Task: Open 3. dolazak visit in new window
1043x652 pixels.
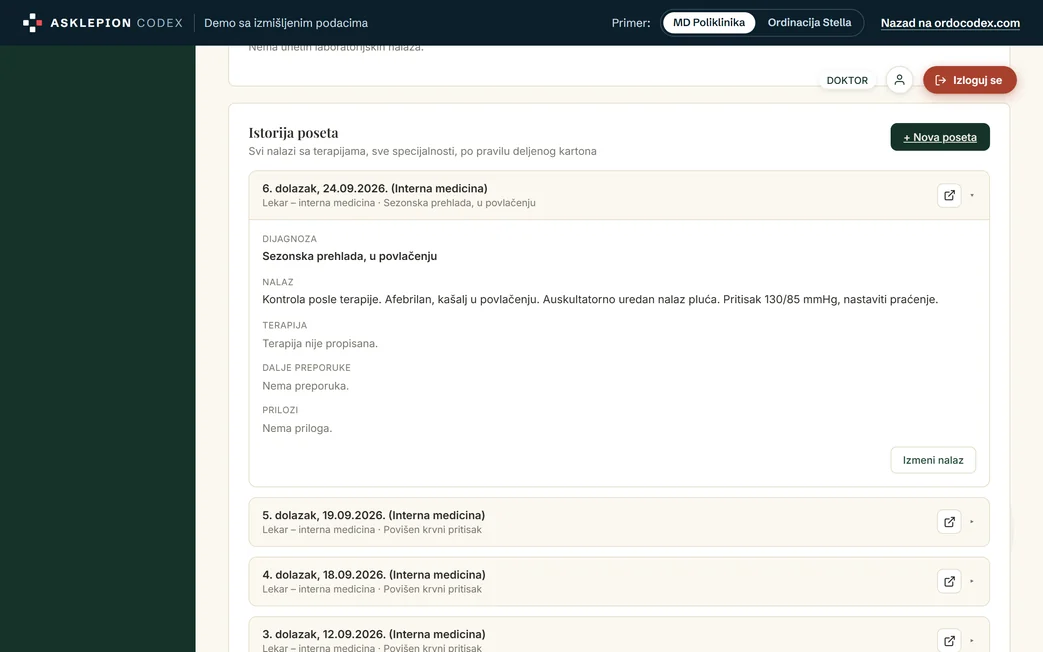Action: click(x=949, y=641)
